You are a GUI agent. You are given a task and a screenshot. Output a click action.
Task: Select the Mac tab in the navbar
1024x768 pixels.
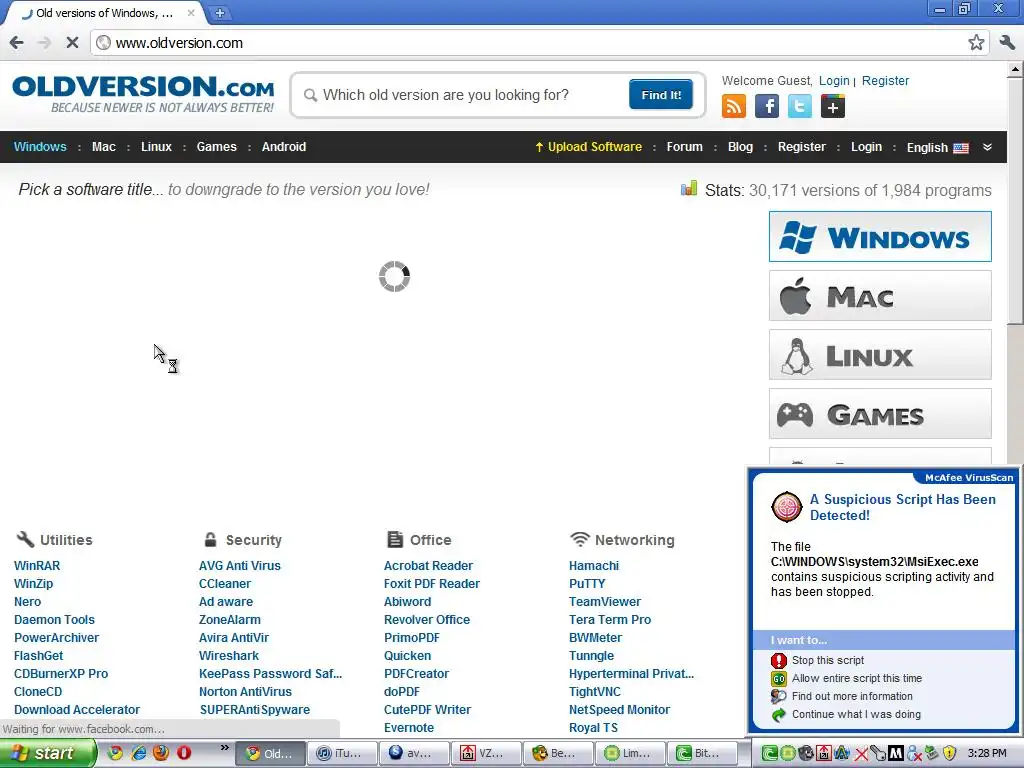[104, 147]
